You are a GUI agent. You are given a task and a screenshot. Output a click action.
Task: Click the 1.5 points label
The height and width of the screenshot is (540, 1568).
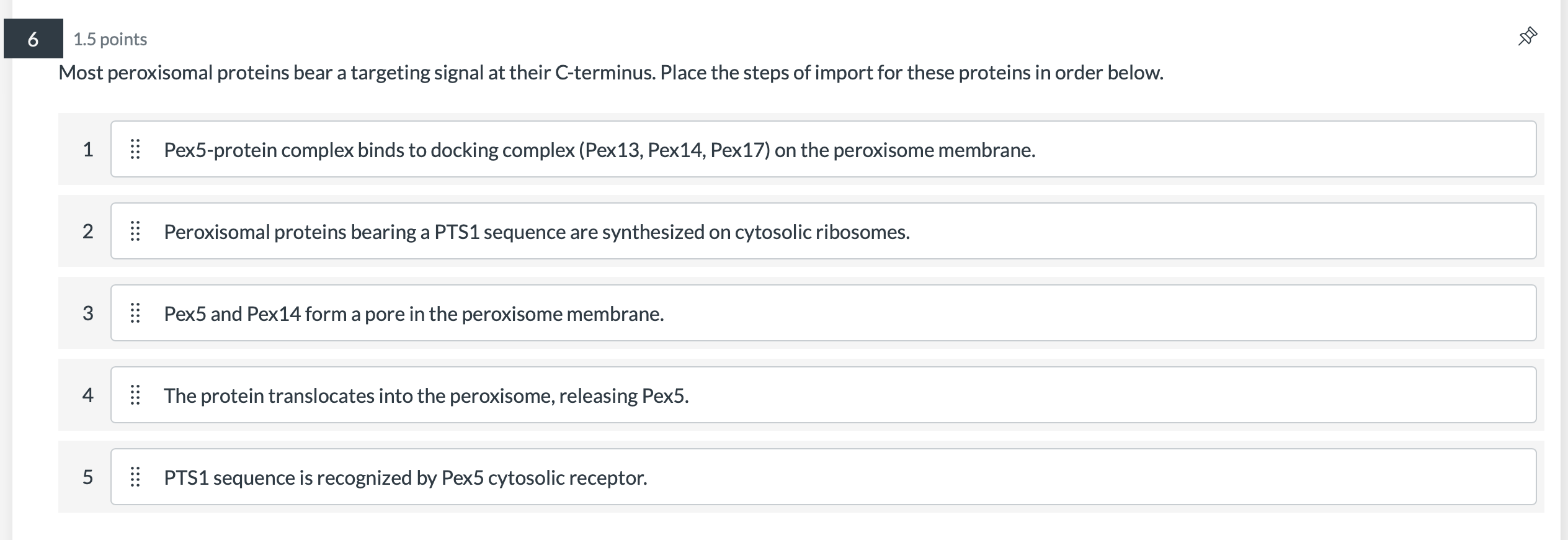pyautogui.click(x=110, y=39)
